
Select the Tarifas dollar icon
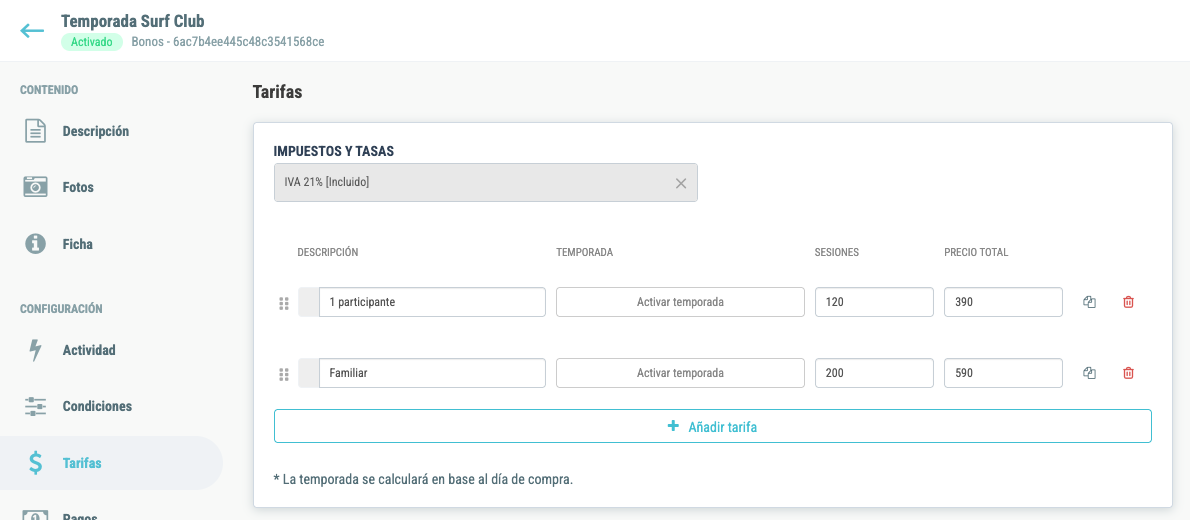(x=35, y=463)
